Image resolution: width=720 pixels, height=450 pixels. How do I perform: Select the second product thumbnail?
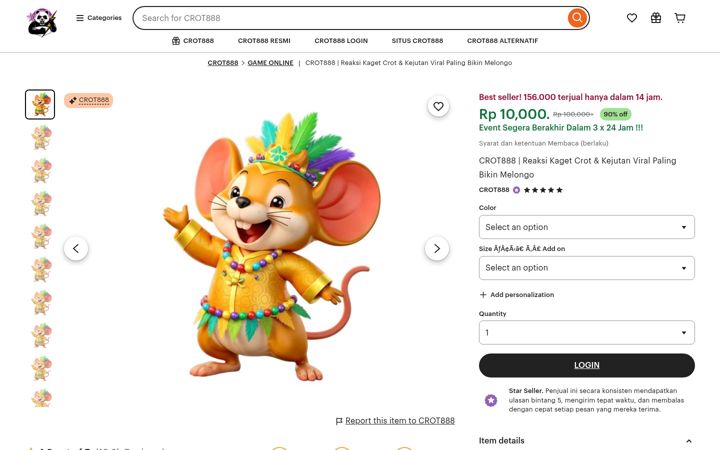pos(40,137)
